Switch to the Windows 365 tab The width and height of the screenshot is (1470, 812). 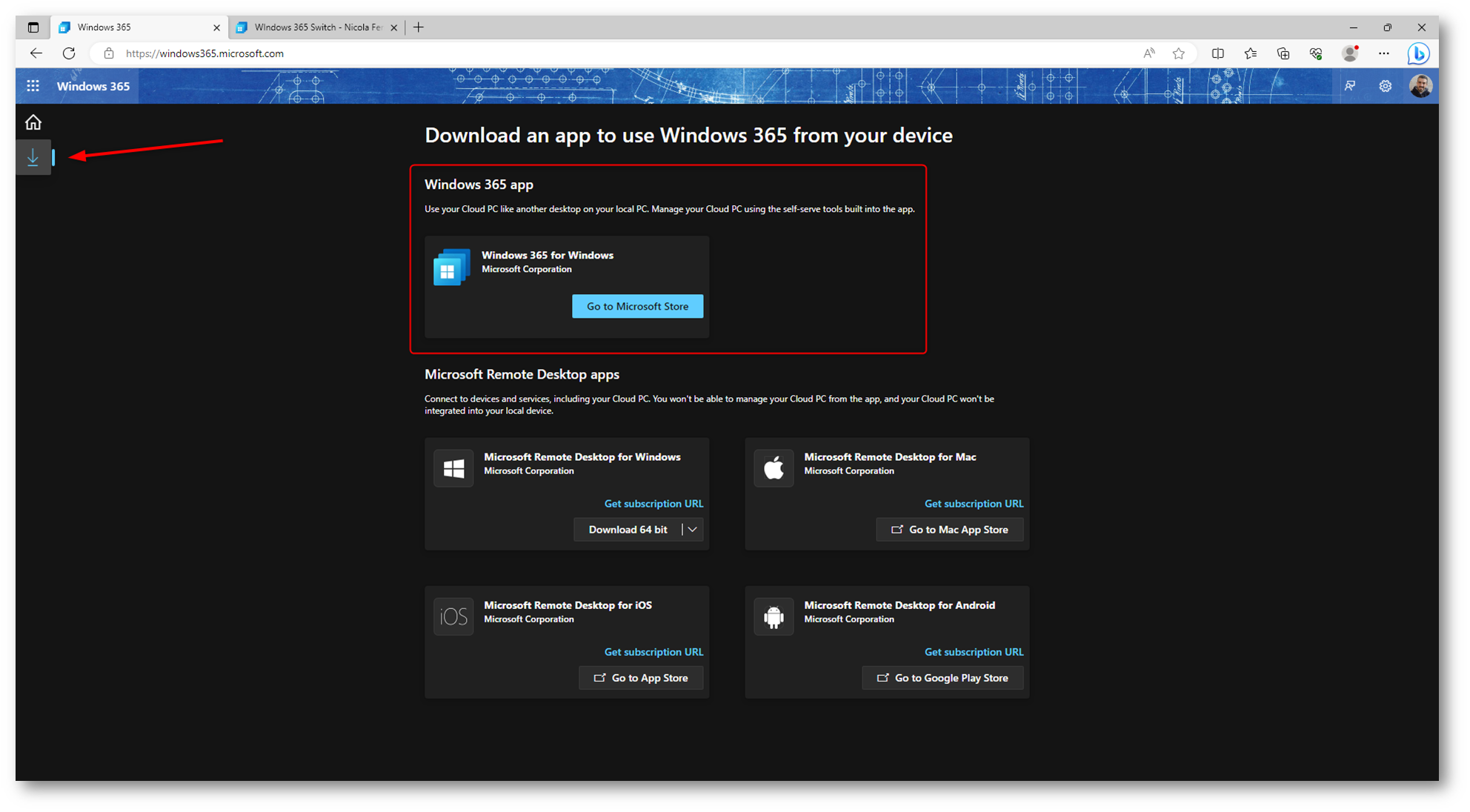coord(138,27)
